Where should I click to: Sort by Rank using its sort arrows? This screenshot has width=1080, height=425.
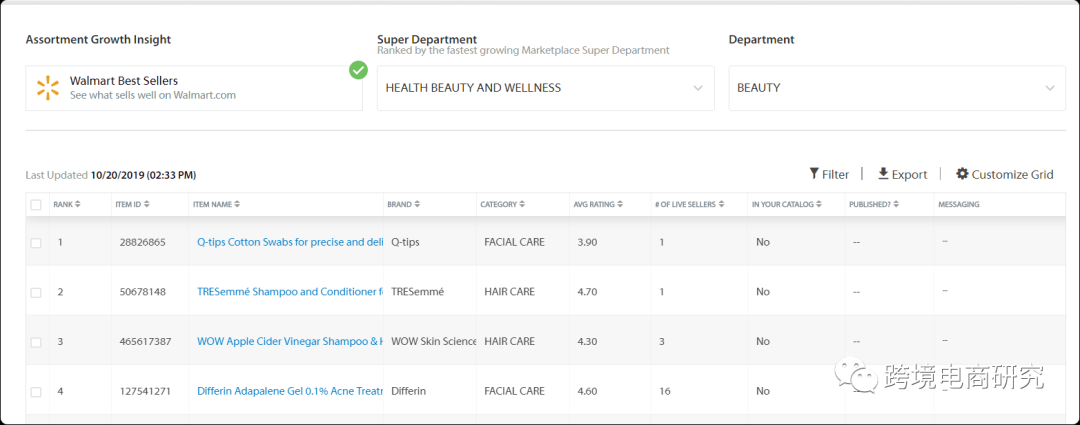point(78,205)
